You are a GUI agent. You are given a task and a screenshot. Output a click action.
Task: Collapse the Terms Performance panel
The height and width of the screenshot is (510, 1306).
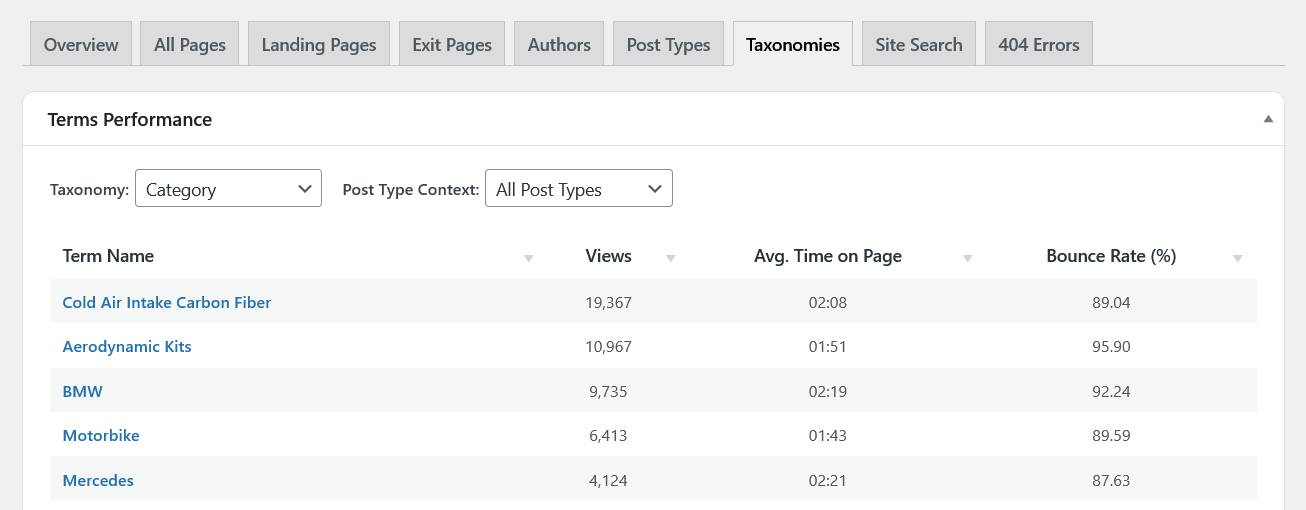[1268, 119]
